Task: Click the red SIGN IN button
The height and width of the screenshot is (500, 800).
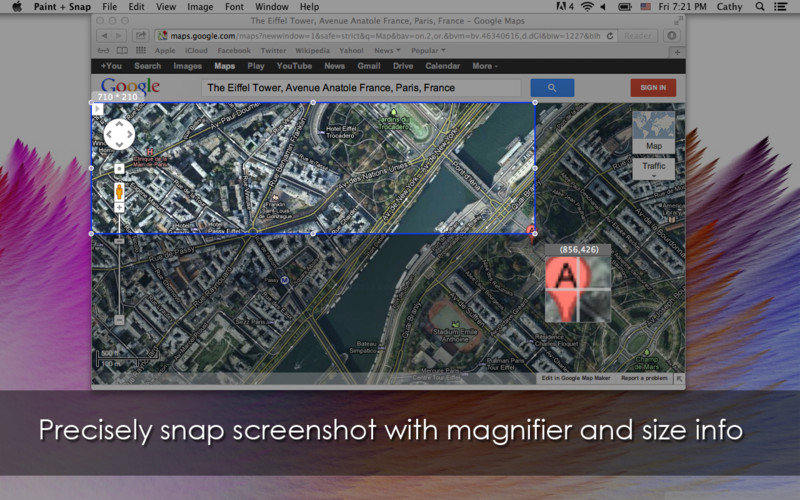Action: coord(653,88)
